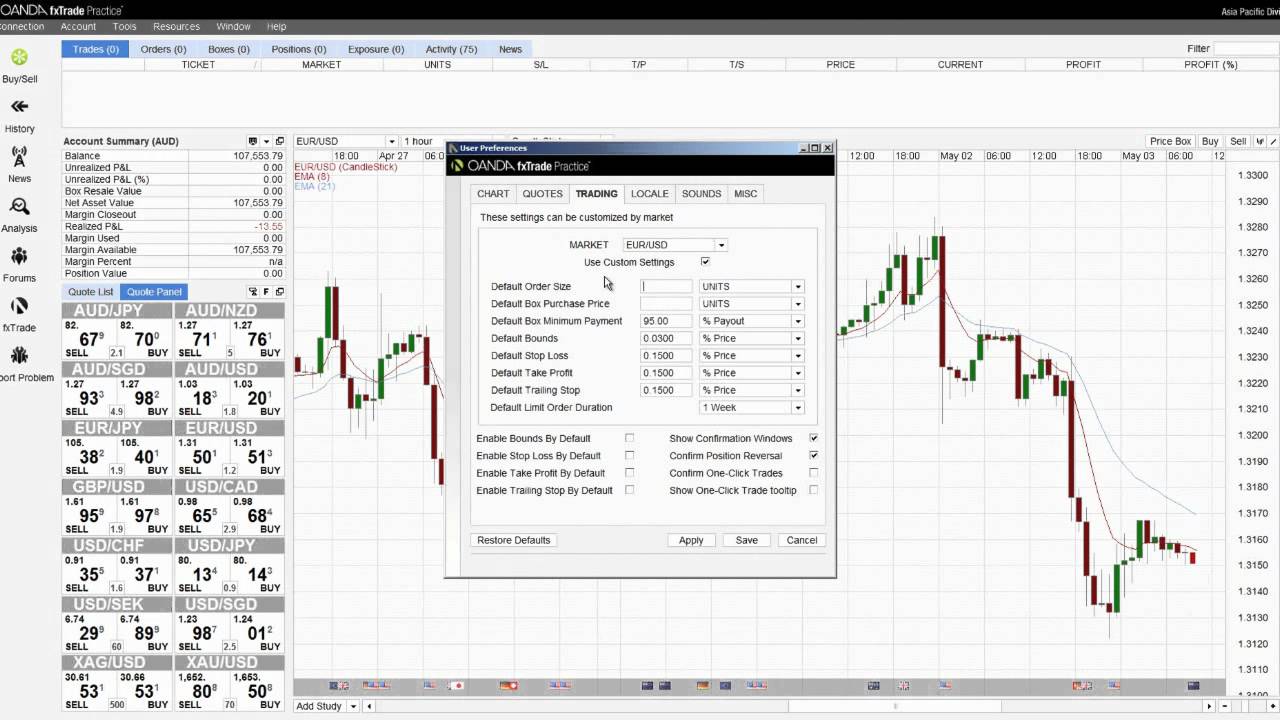Switch to MISC preferences tab
The image size is (1280, 720).
746,193
